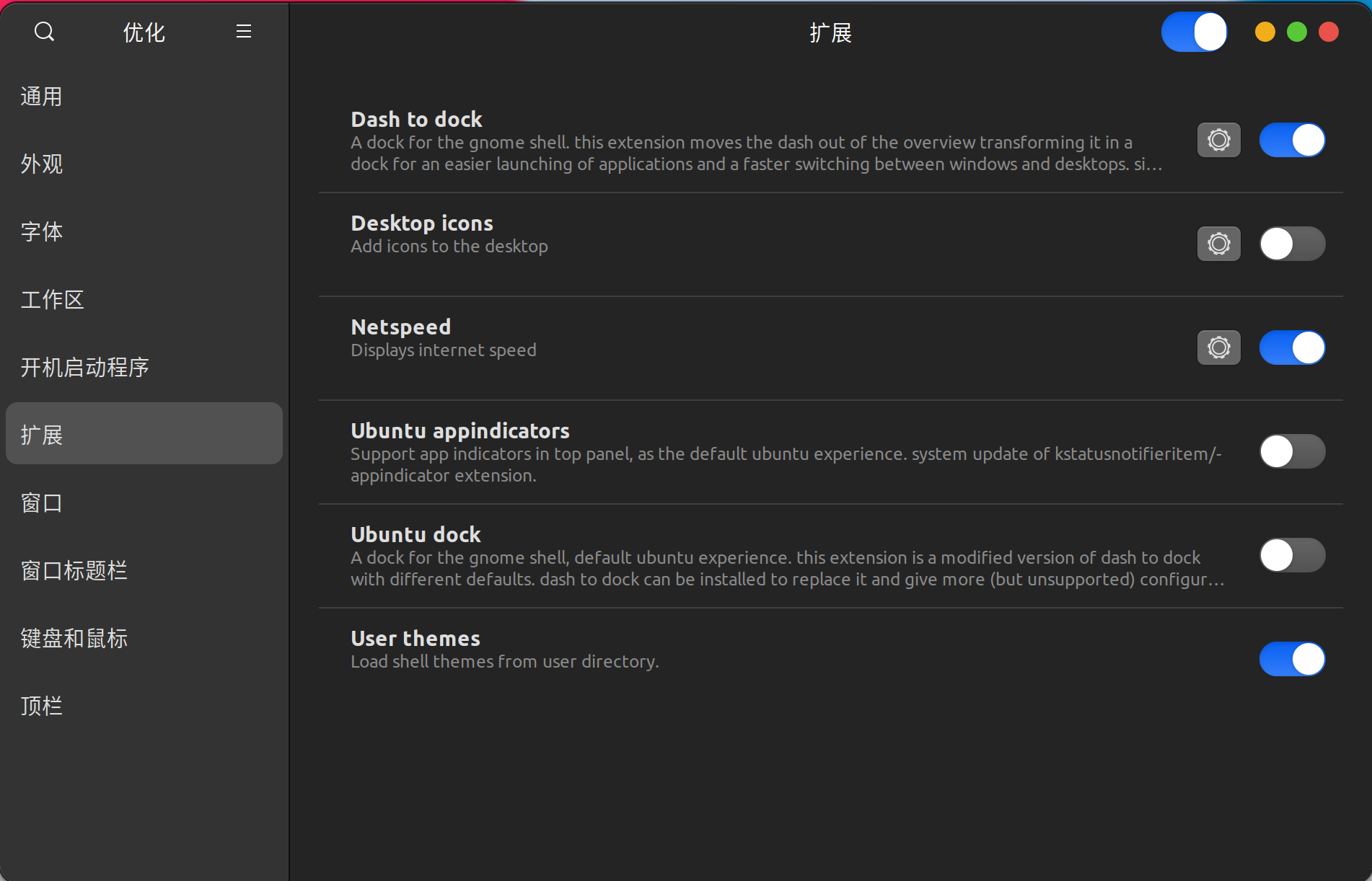Screen dimensions: 1372x881
Task: Turn off the Netspeed extension
Action: tap(1292, 347)
